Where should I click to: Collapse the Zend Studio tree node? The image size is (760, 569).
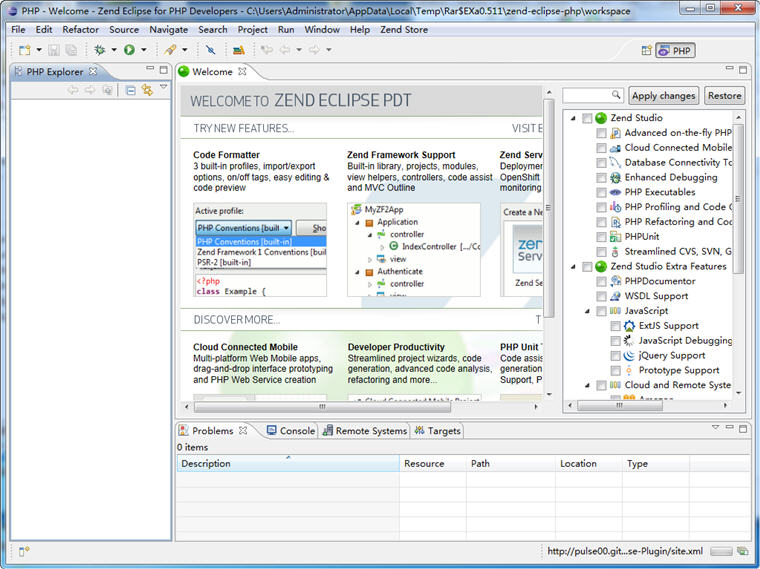tap(574, 118)
